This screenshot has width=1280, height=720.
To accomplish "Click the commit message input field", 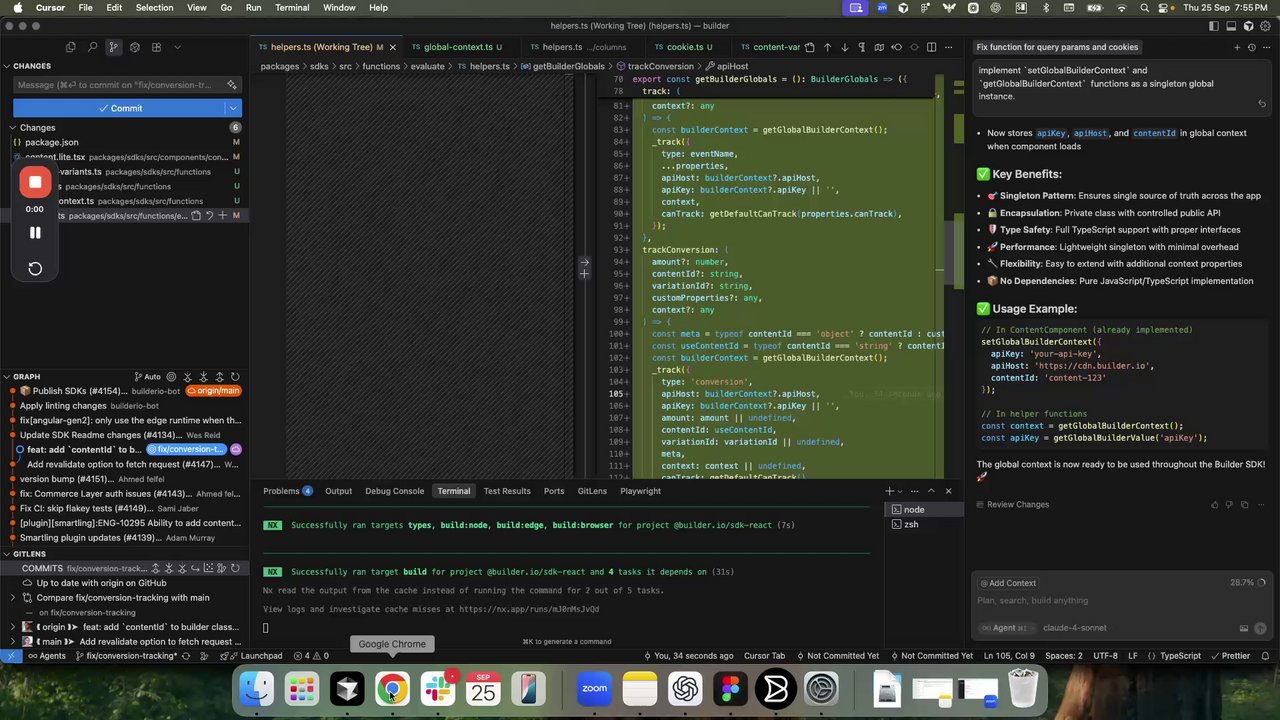I will 115,85.
